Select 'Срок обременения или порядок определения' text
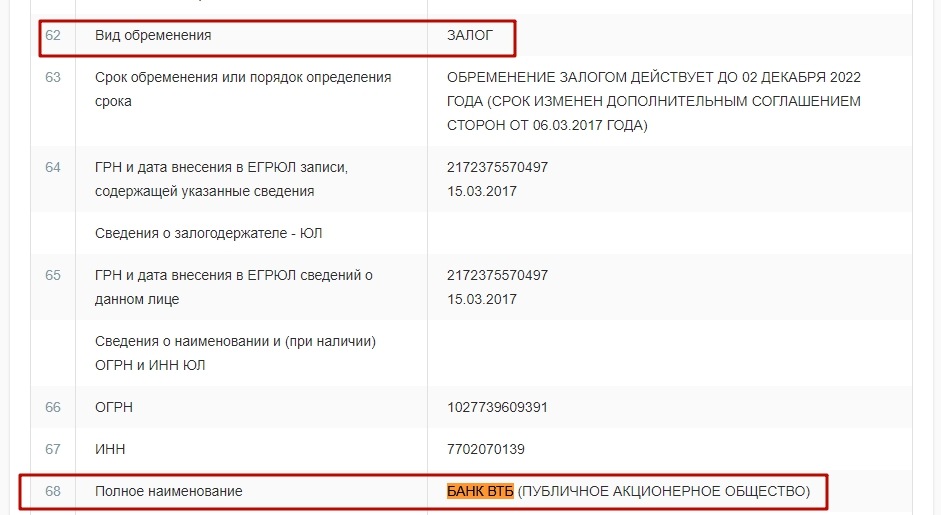 point(243,77)
